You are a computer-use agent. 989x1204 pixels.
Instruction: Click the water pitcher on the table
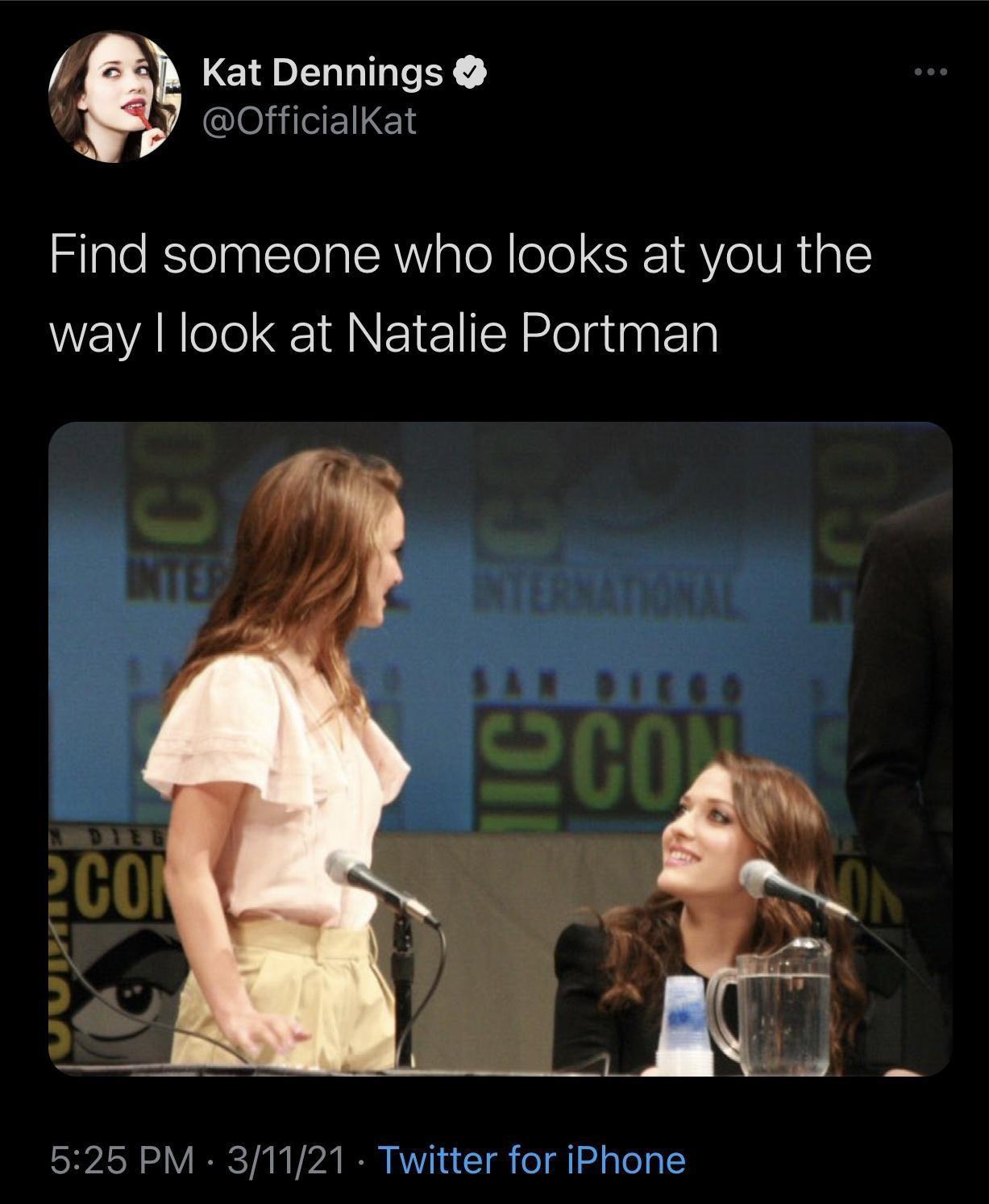pos(782,1008)
